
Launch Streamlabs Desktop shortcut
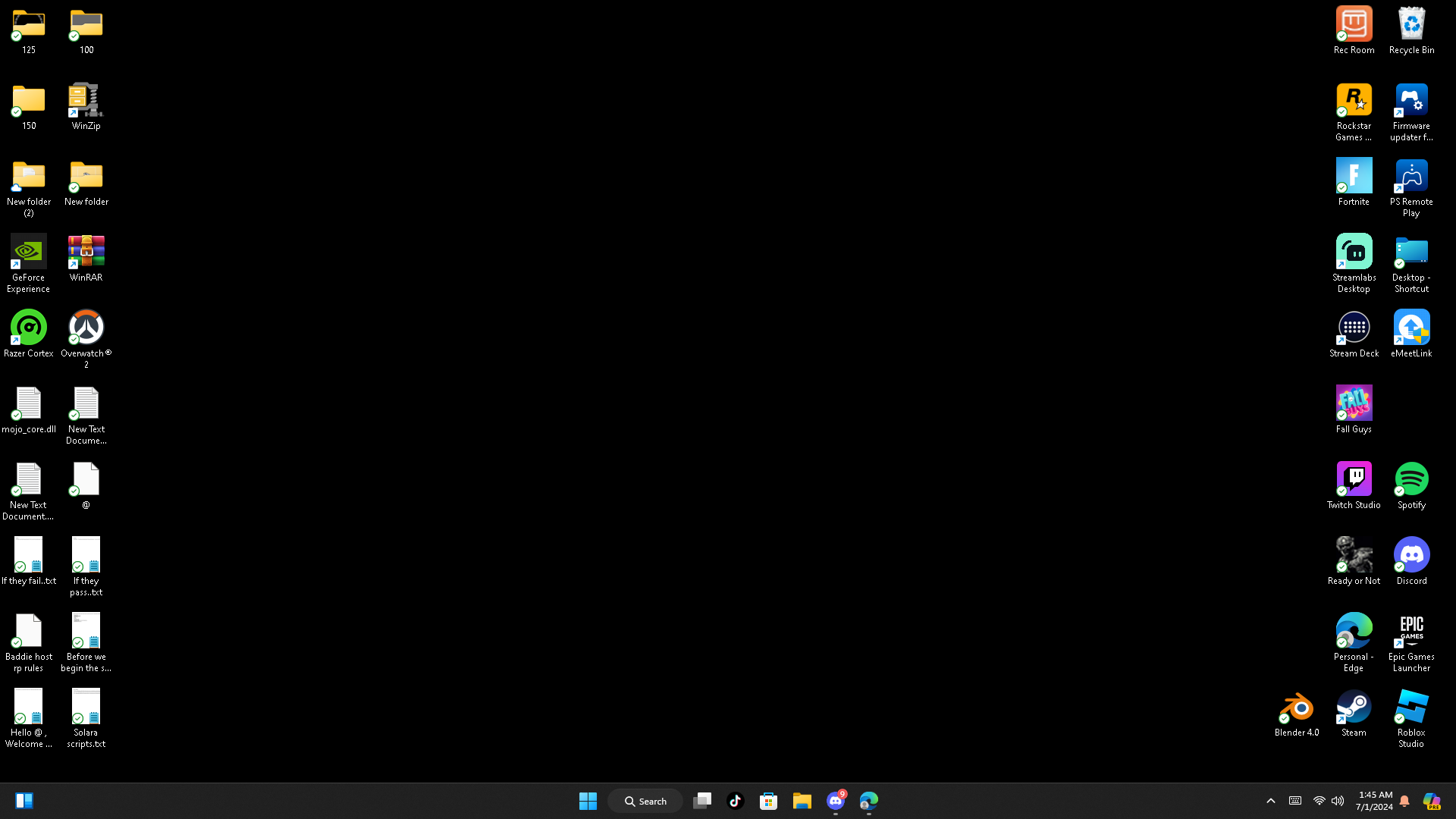(1354, 263)
